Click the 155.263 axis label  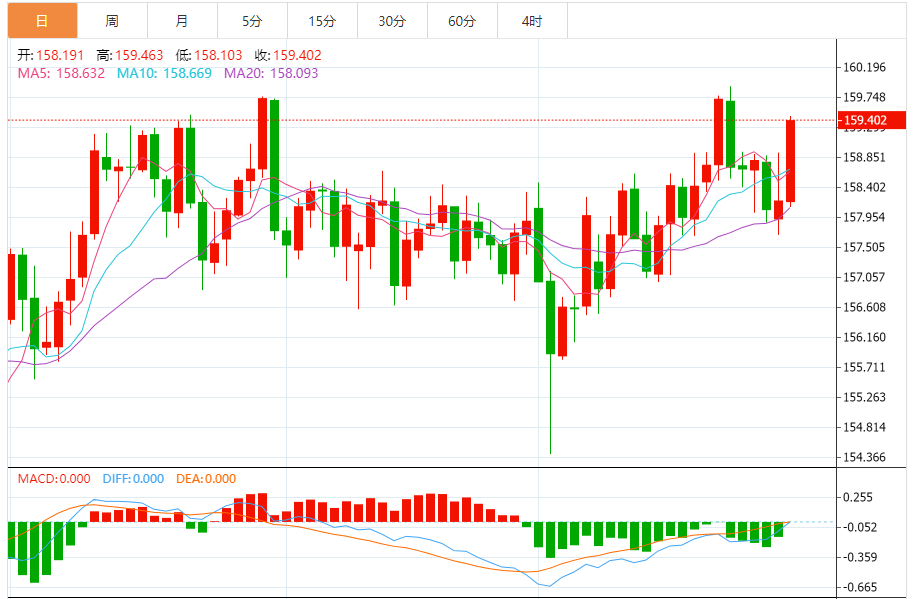coord(864,397)
